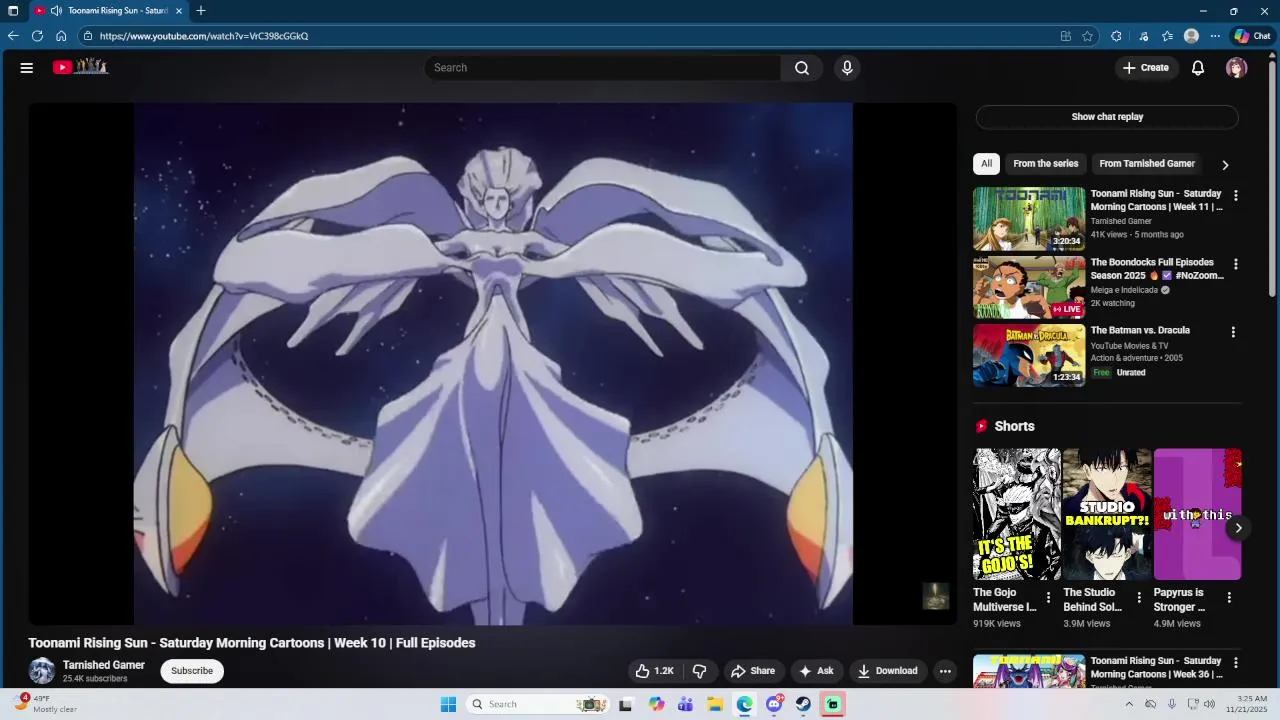The width and height of the screenshot is (1280, 720).
Task: Open The Batman vs. Dracula thumbnail
Action: tap(1029, 355)
